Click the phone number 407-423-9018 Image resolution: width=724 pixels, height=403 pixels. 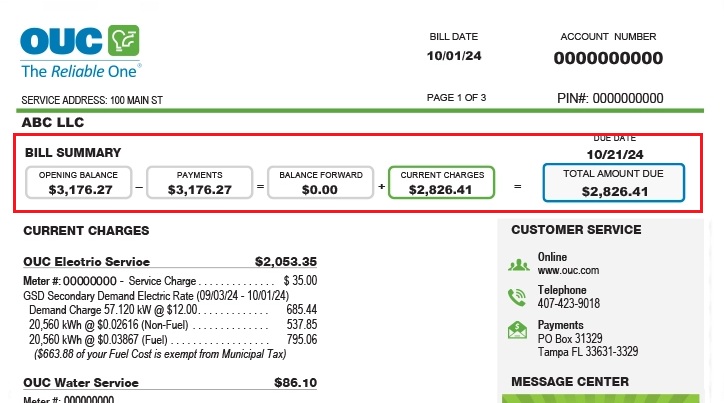(568, 304)
